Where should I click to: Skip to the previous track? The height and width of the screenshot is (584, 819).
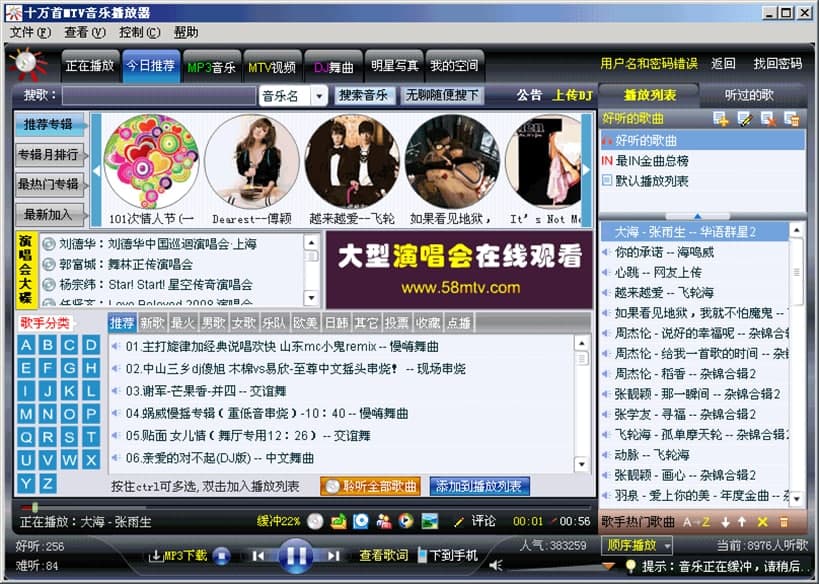coord(259,556)
